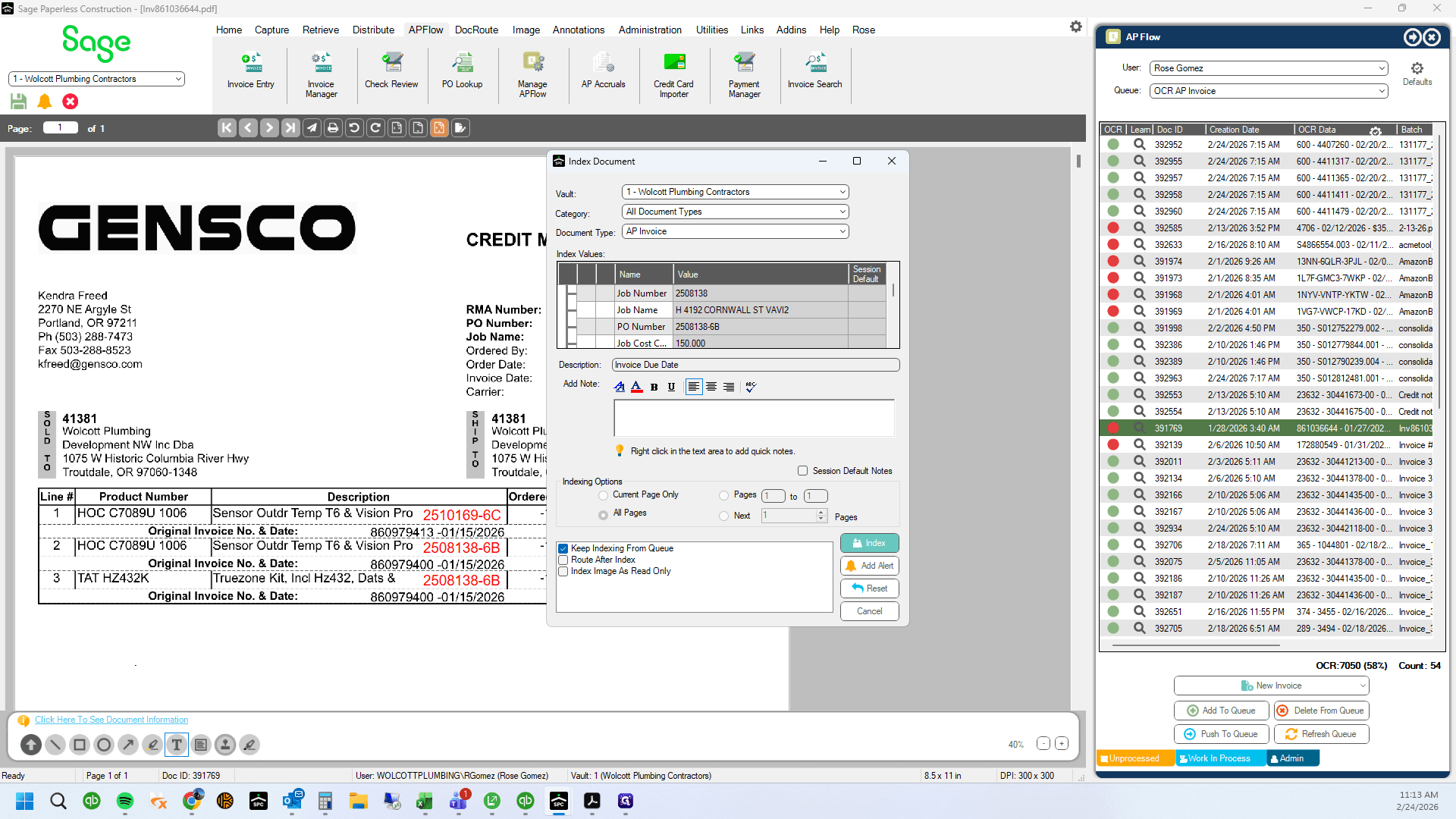Rotate the document counterclockwise
Screen dimensions: 1456x819
(354, 128)
